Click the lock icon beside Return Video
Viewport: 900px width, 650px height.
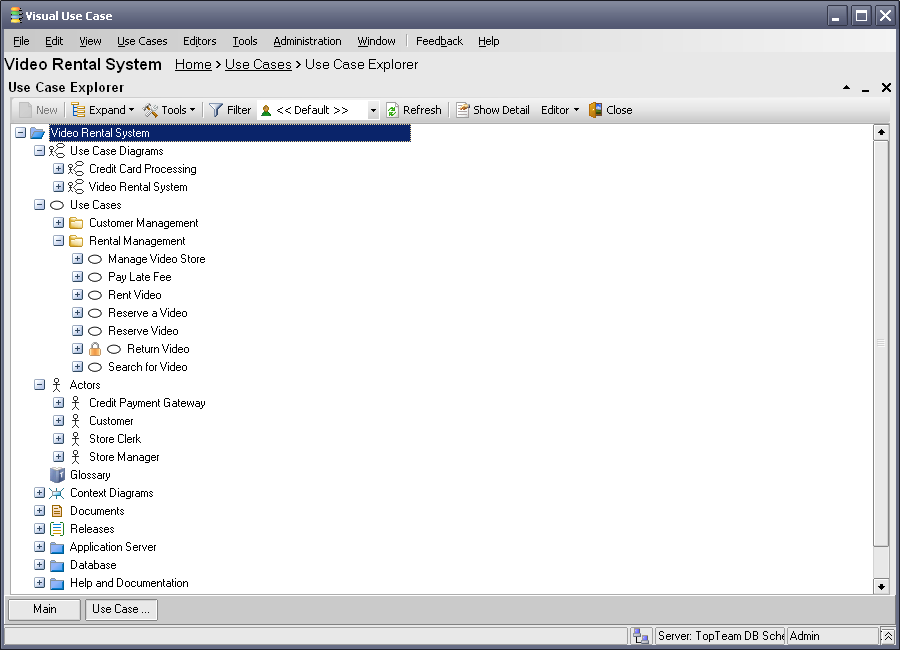click(x=95, y=349)
